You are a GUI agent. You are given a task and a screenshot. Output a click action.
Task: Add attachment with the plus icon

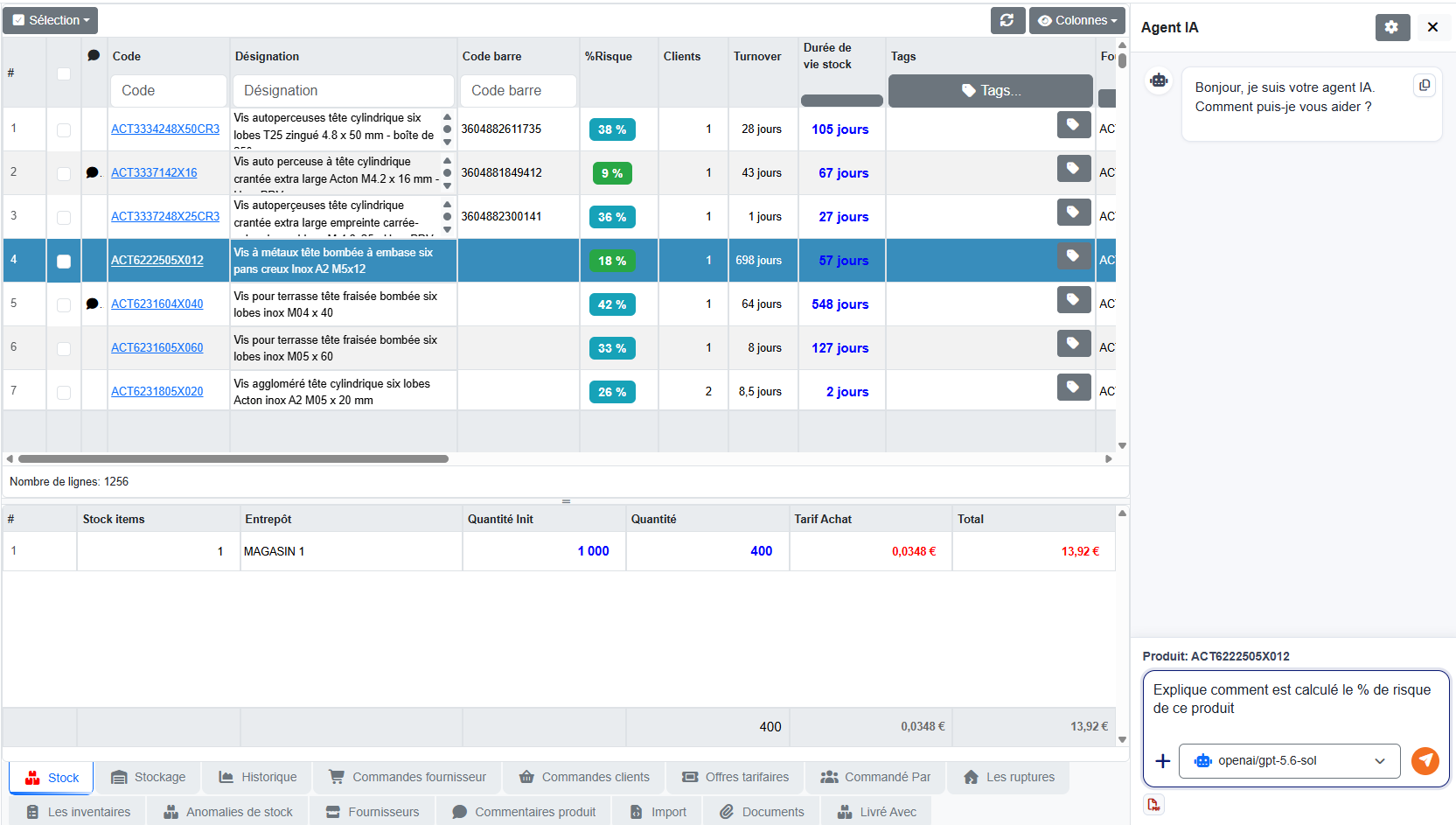(1163, 761)
